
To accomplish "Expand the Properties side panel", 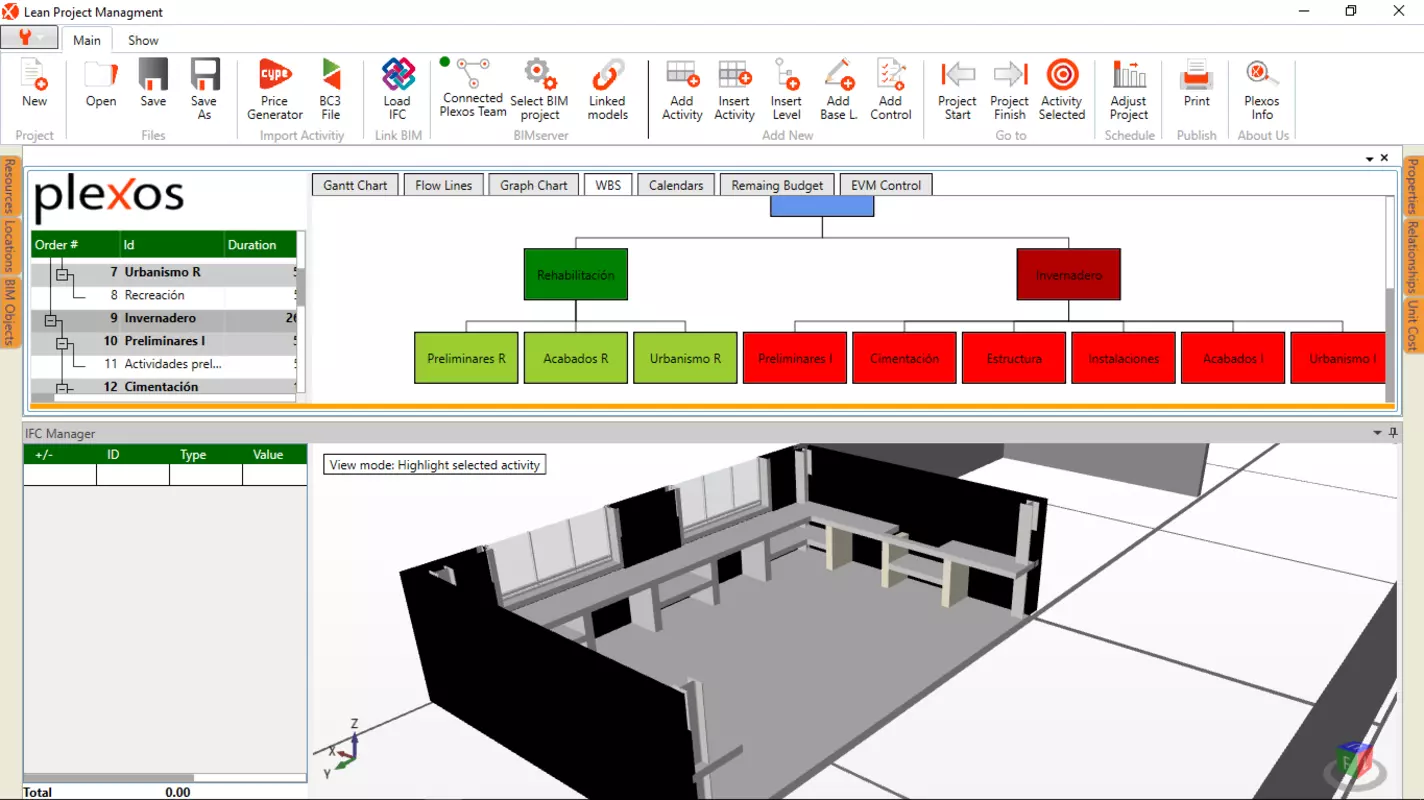I will (x=1413, y=187).
